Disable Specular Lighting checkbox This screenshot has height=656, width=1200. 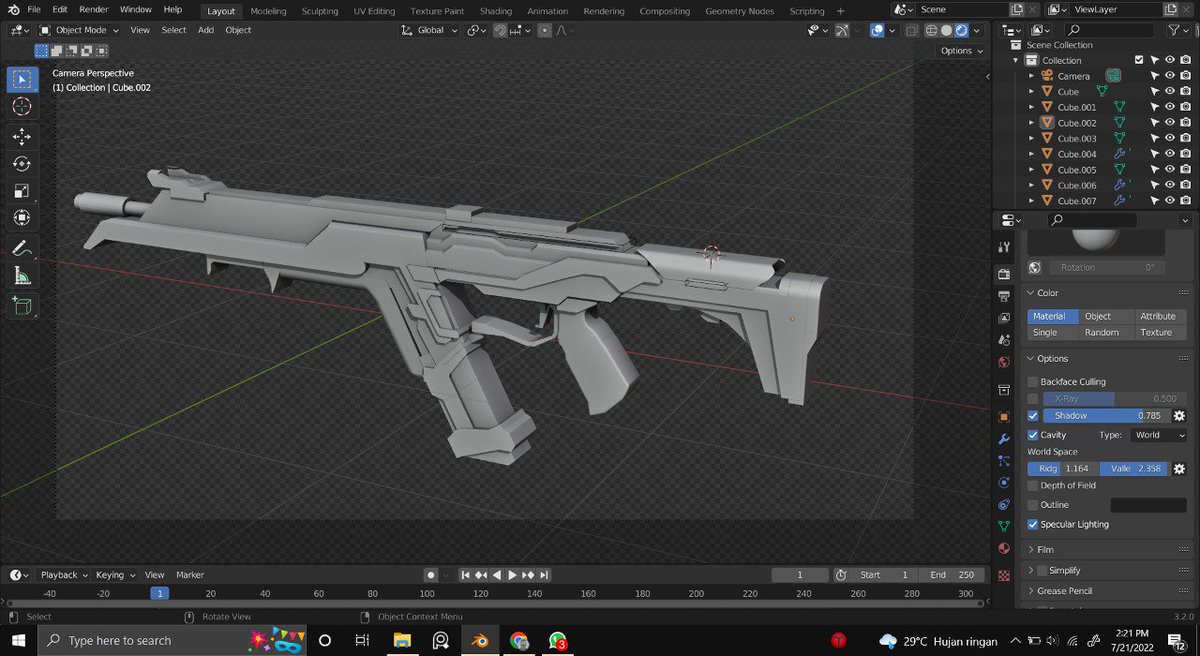click(x=1033, y=524)
